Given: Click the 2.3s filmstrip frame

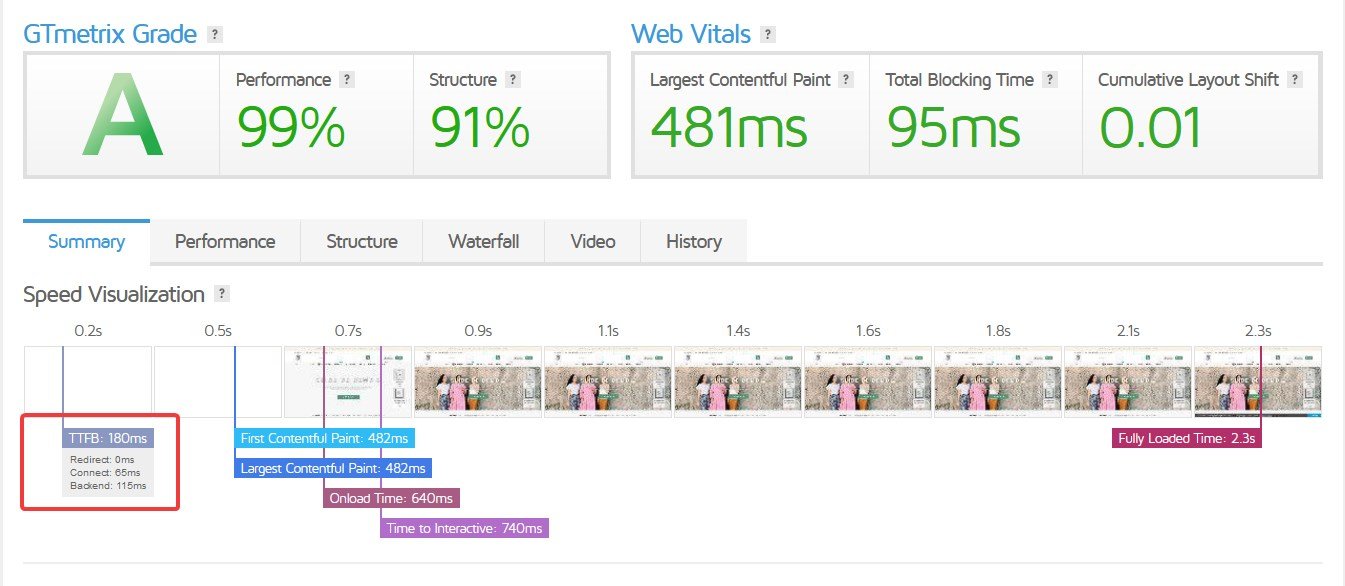Looking at the screenshot, I should (x=1258, y=382).
